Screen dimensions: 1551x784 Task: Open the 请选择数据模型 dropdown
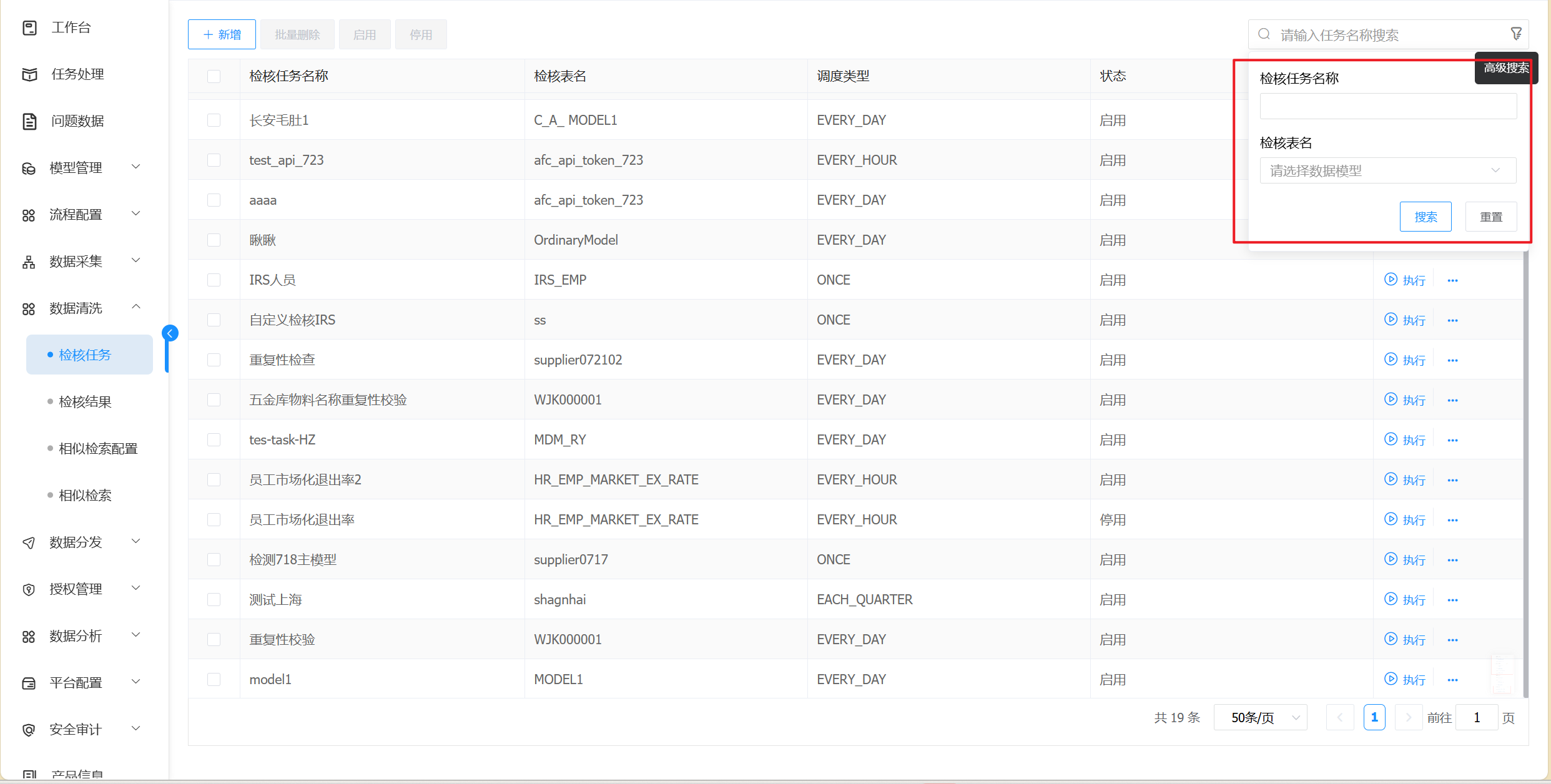coord(1387,170)
